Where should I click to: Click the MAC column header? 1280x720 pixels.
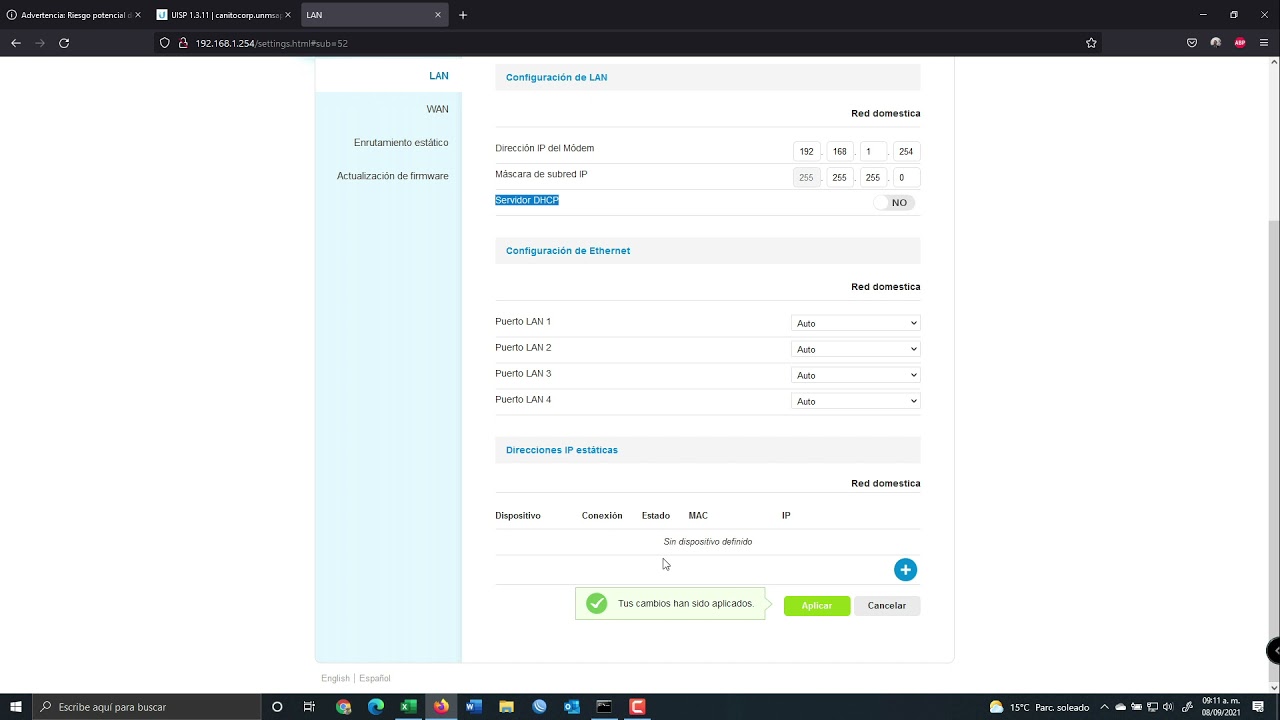698,516
